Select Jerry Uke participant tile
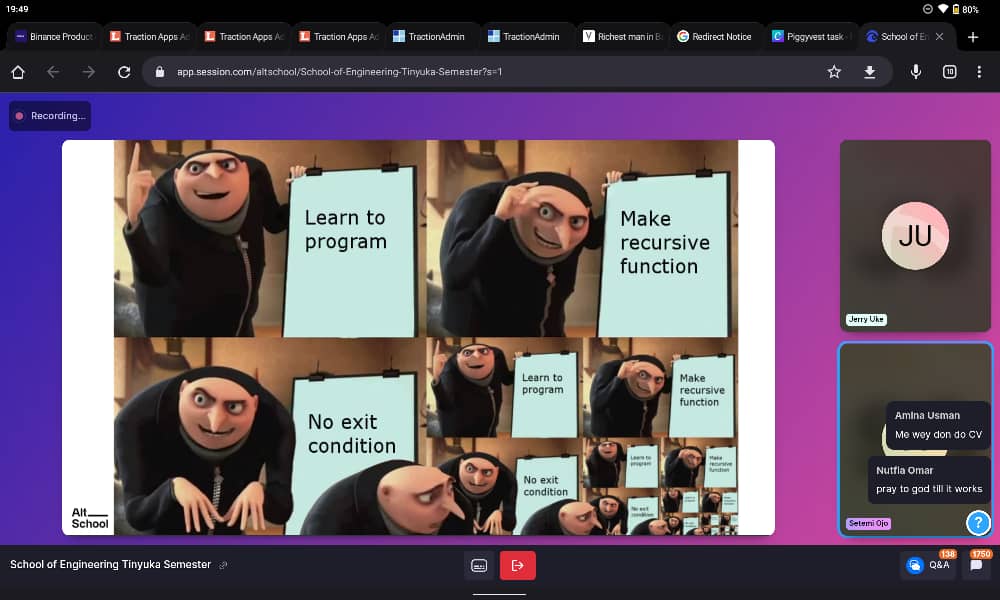1000x600 pixels. [915, 236]
